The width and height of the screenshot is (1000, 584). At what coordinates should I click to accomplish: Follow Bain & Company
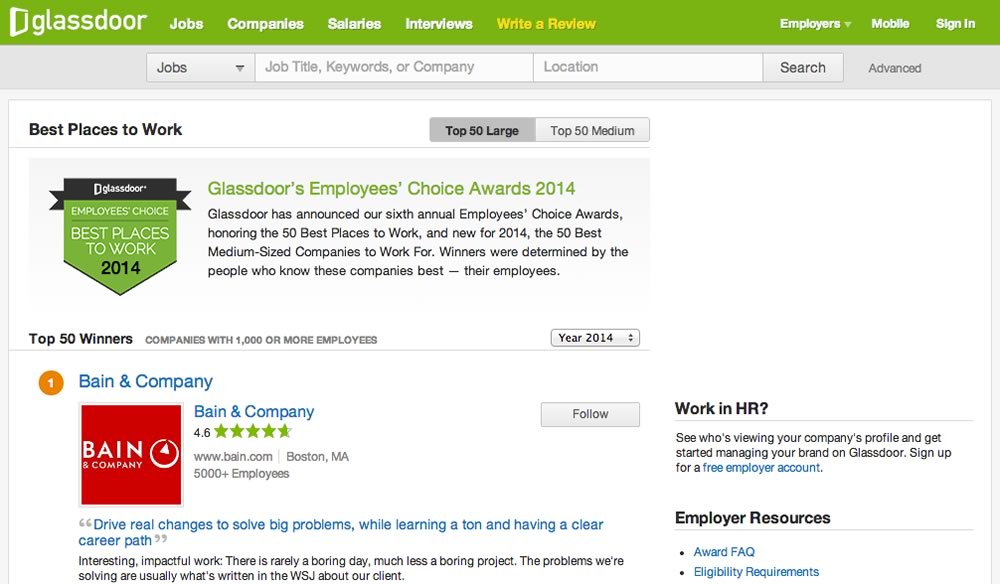(x=590, y=414)
